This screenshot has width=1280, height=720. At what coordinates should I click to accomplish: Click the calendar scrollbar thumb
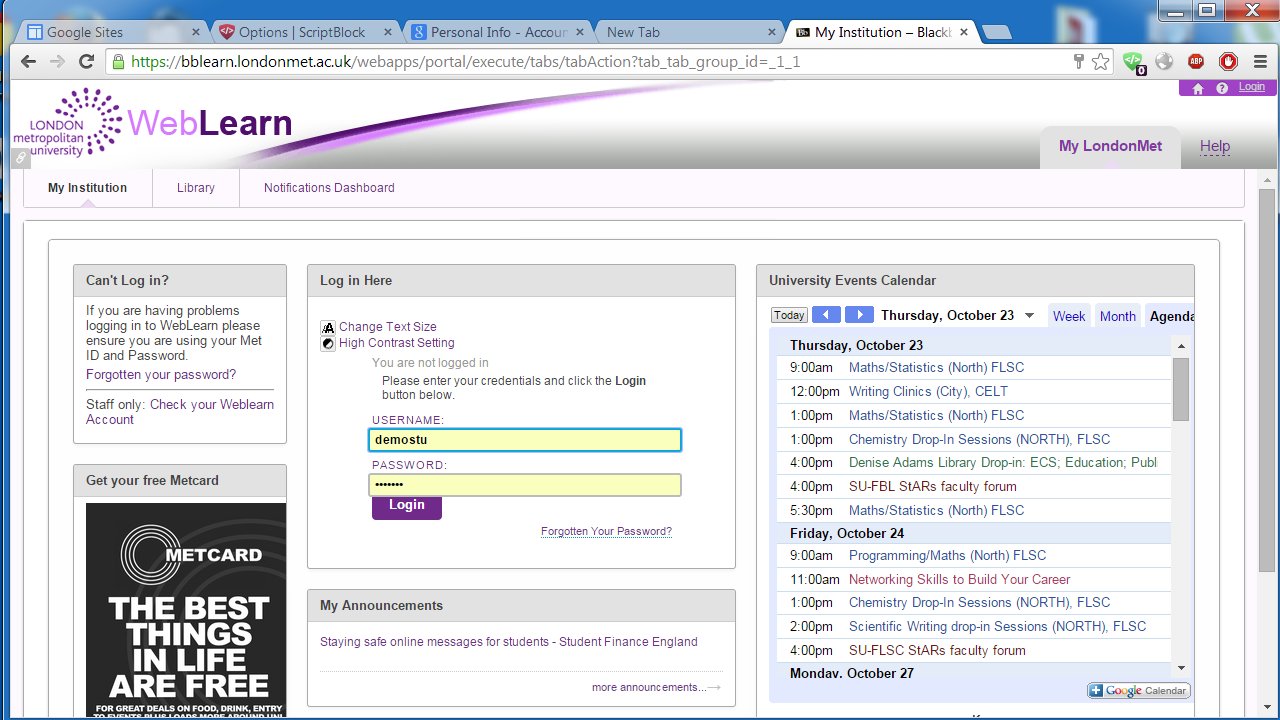point(1181,390)
